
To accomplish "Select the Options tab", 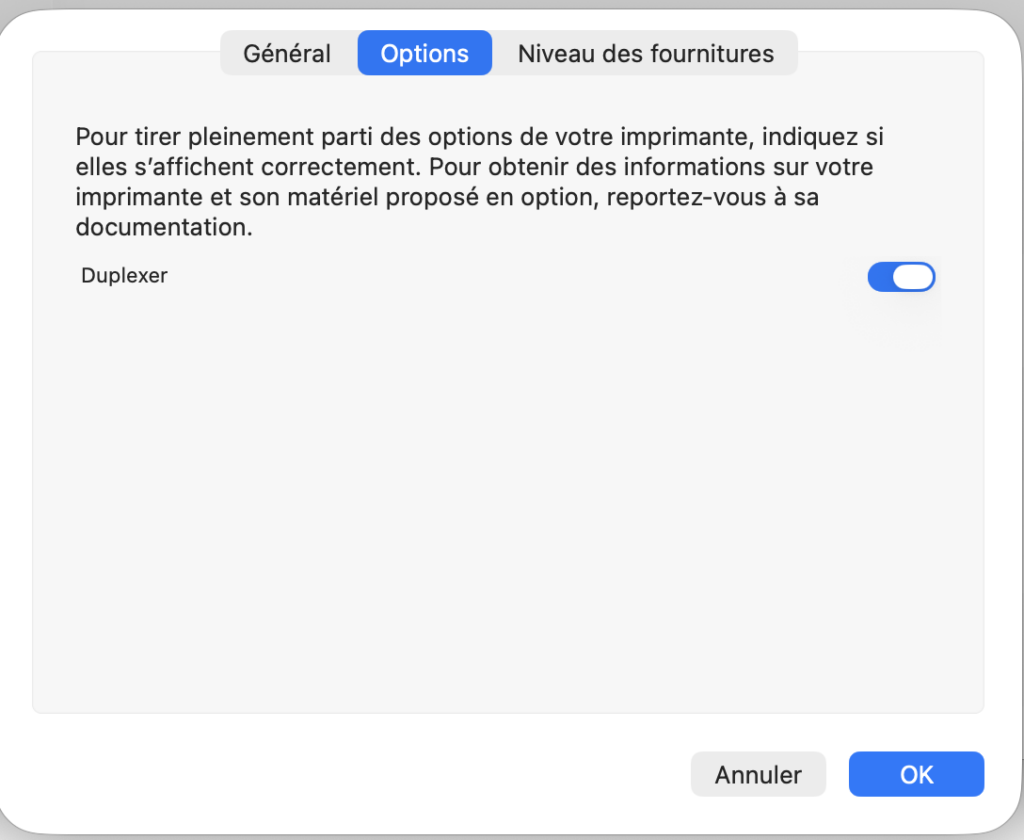I will click(x=424, y=53).
